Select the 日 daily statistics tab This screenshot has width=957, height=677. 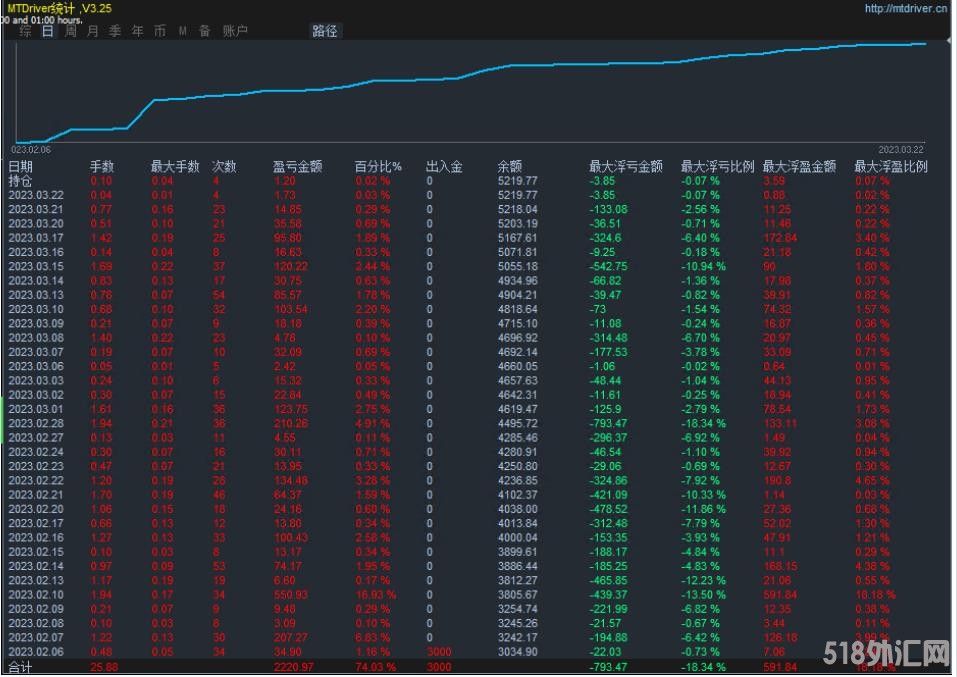[48, 31]
